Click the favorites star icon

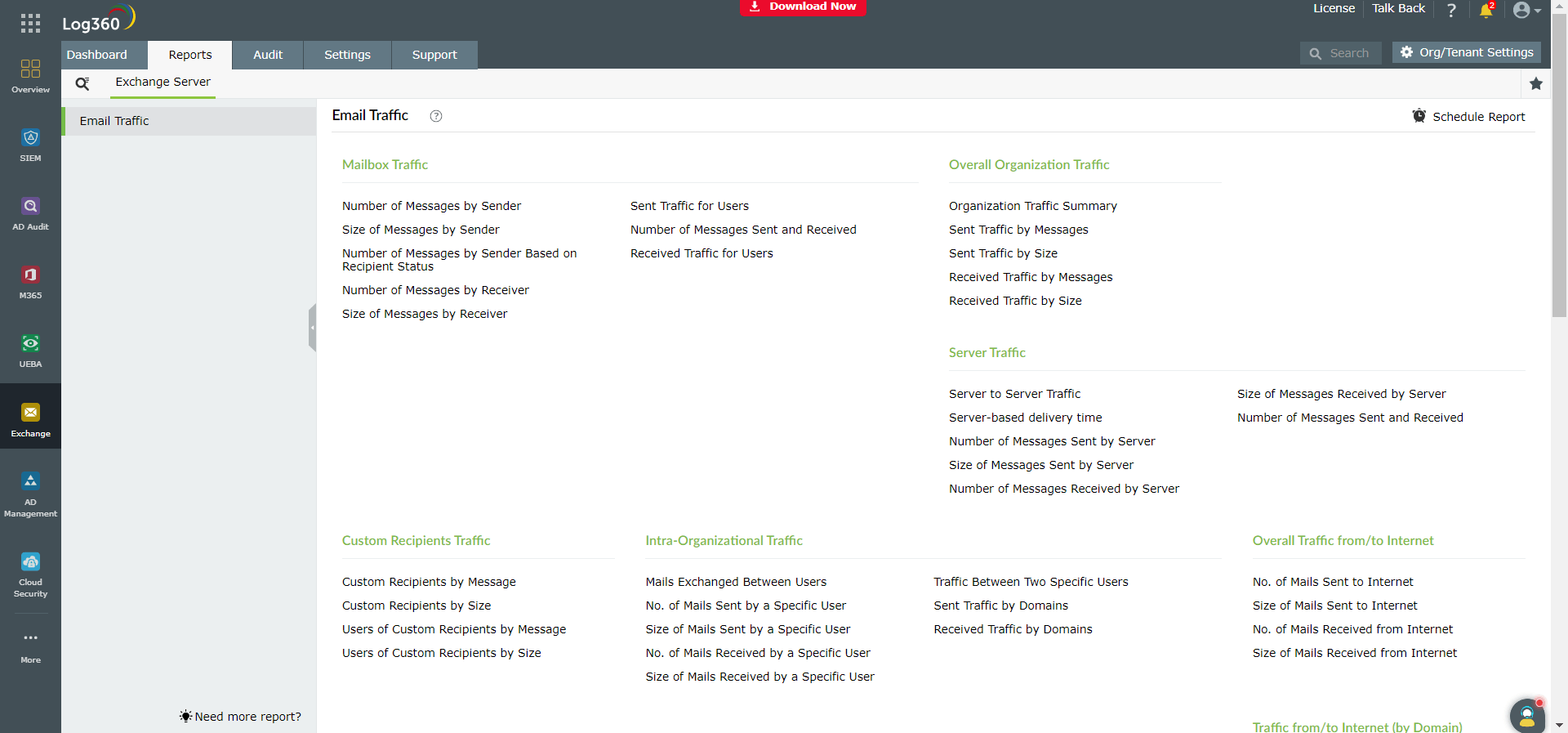pyautogui.click(x=1536, y=83)
